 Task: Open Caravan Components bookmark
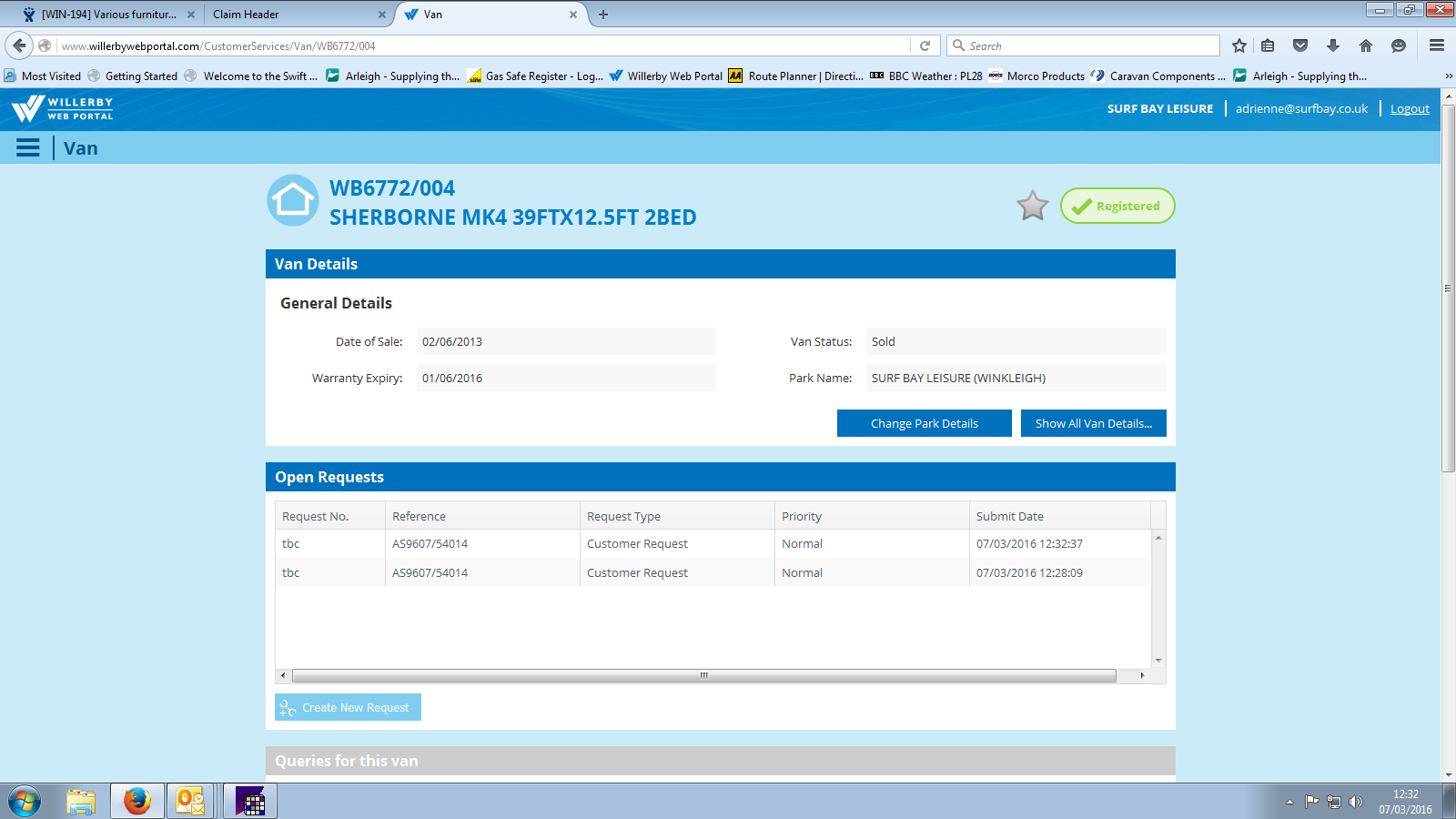pos(1158,76)
